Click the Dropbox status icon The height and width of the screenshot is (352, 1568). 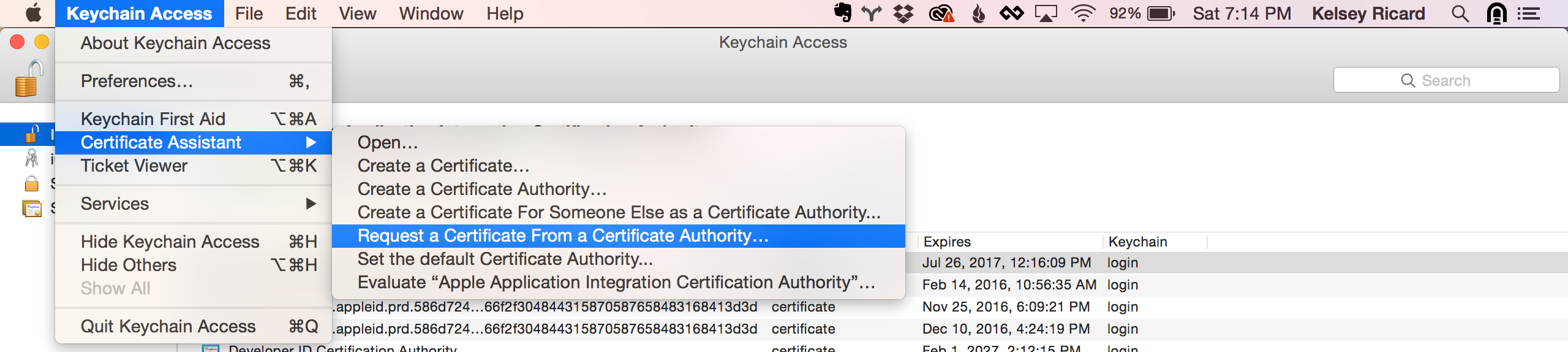tap(903, 13)
